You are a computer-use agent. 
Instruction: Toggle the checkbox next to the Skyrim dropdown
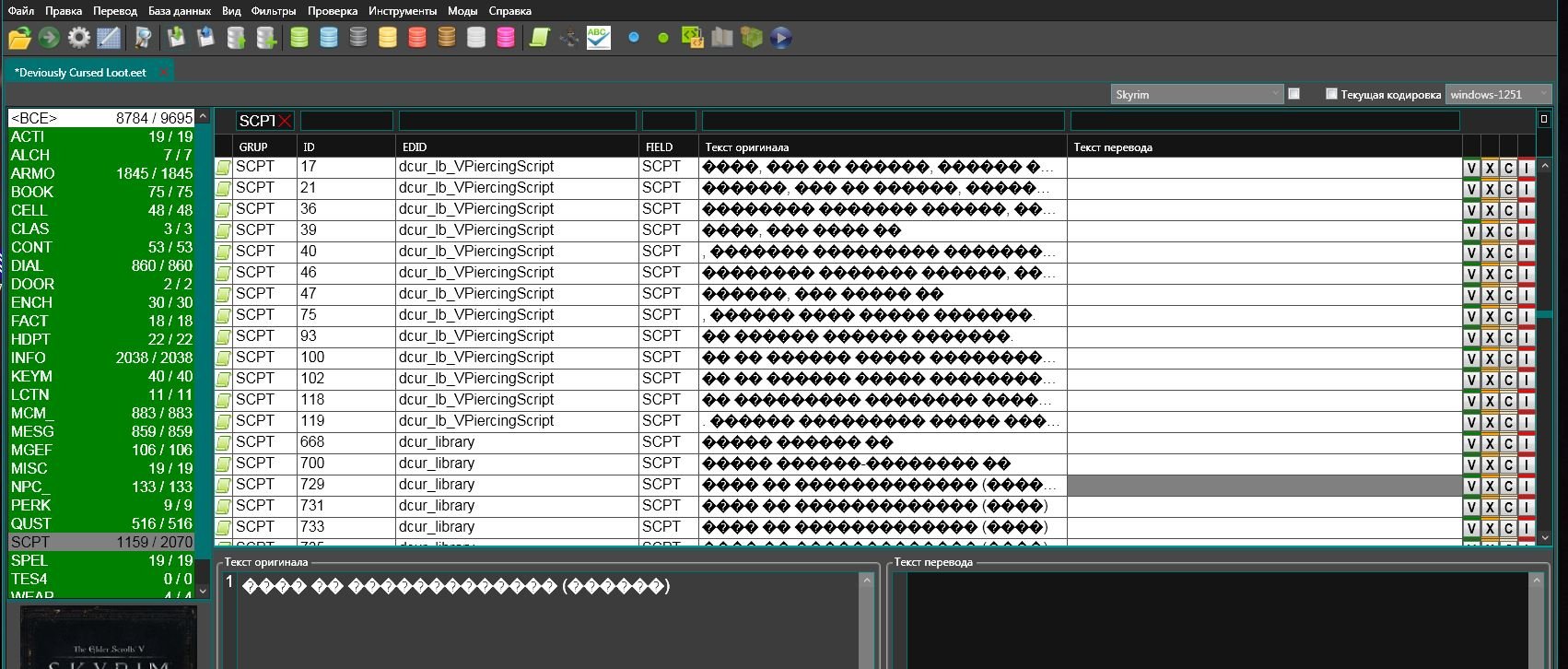[x=1293, y=94]
